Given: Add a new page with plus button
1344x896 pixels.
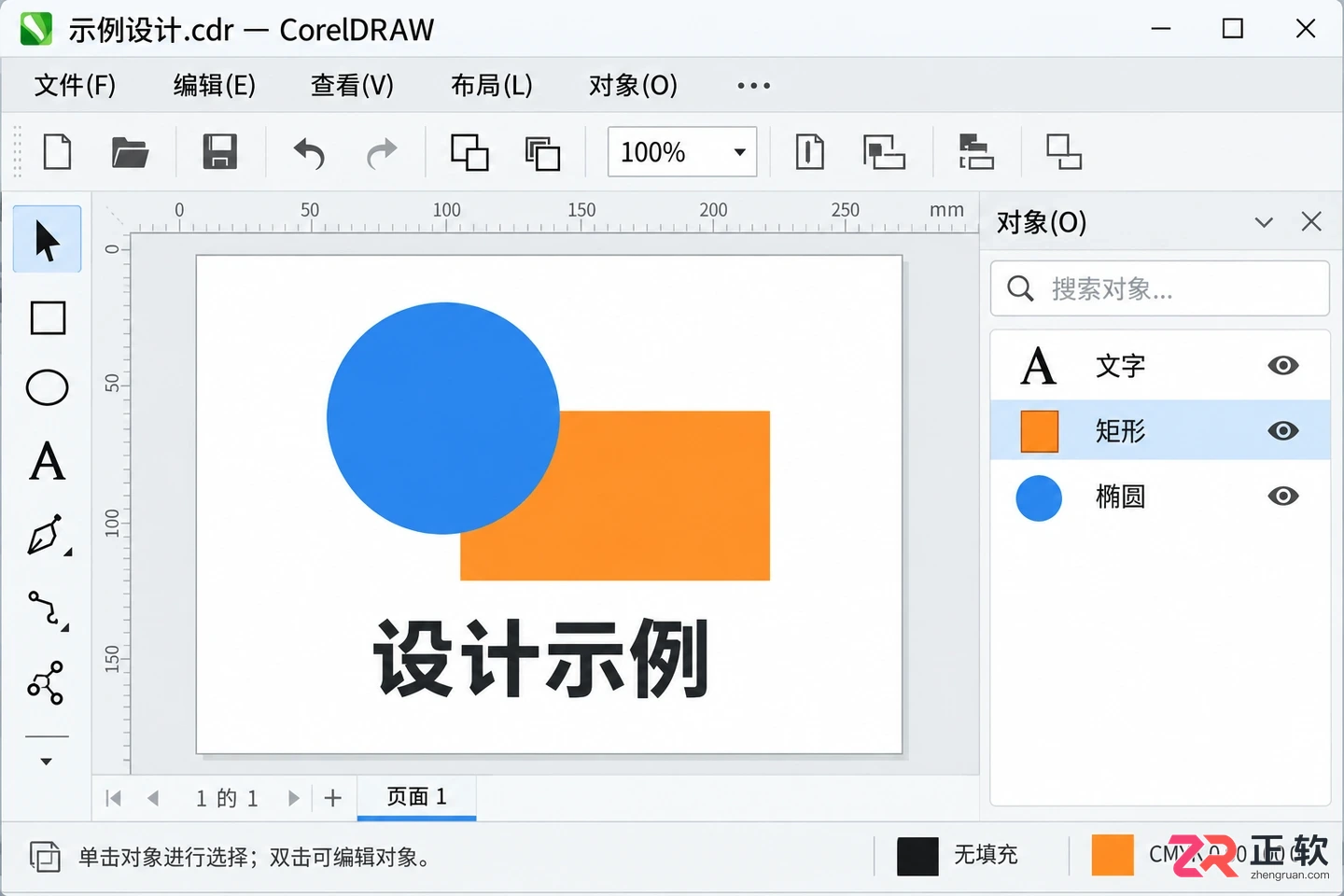Looking at the screenshot, I should [x=333, y=798].
